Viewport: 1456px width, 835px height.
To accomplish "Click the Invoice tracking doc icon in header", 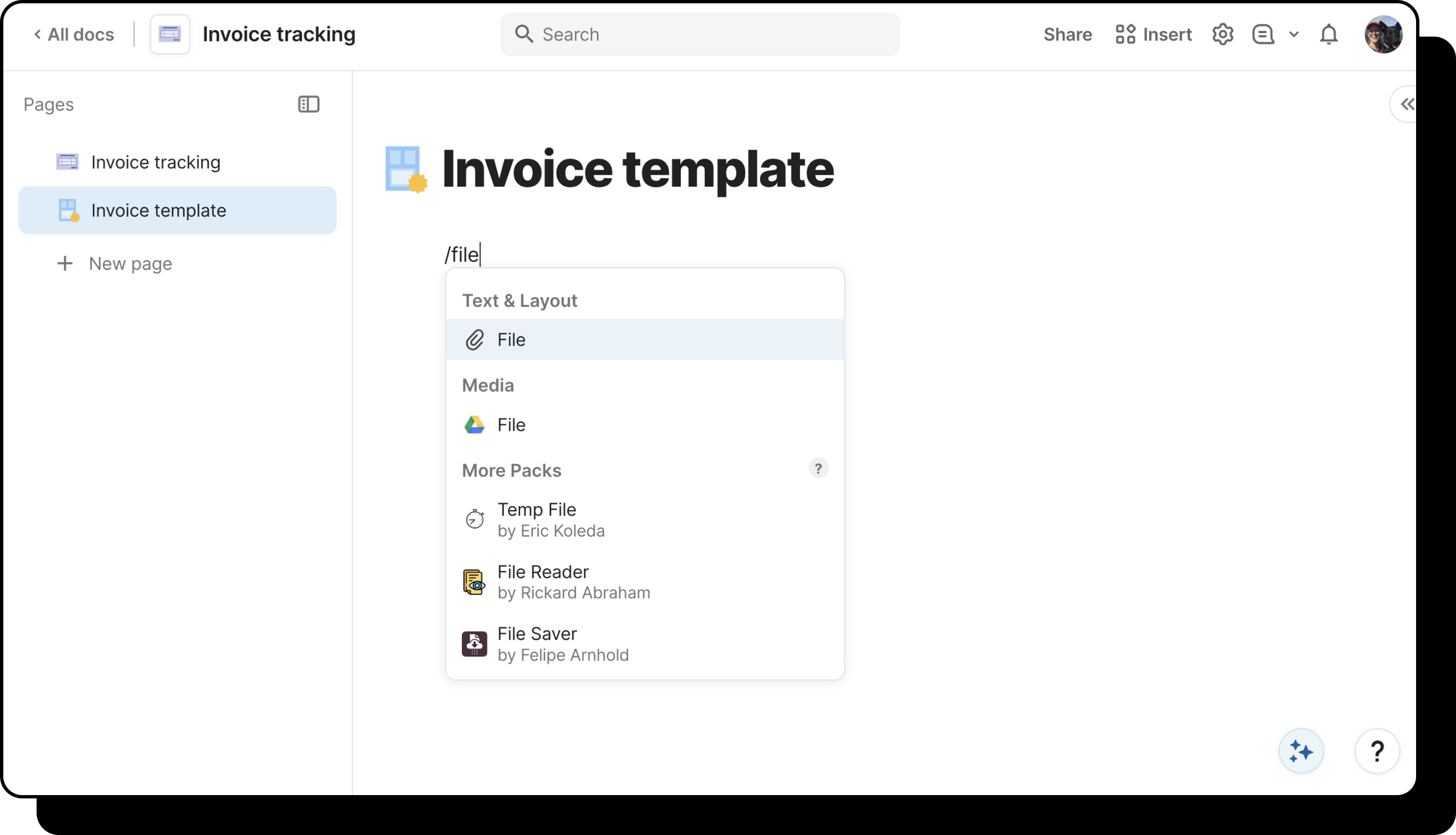I will tap(170, 34).
